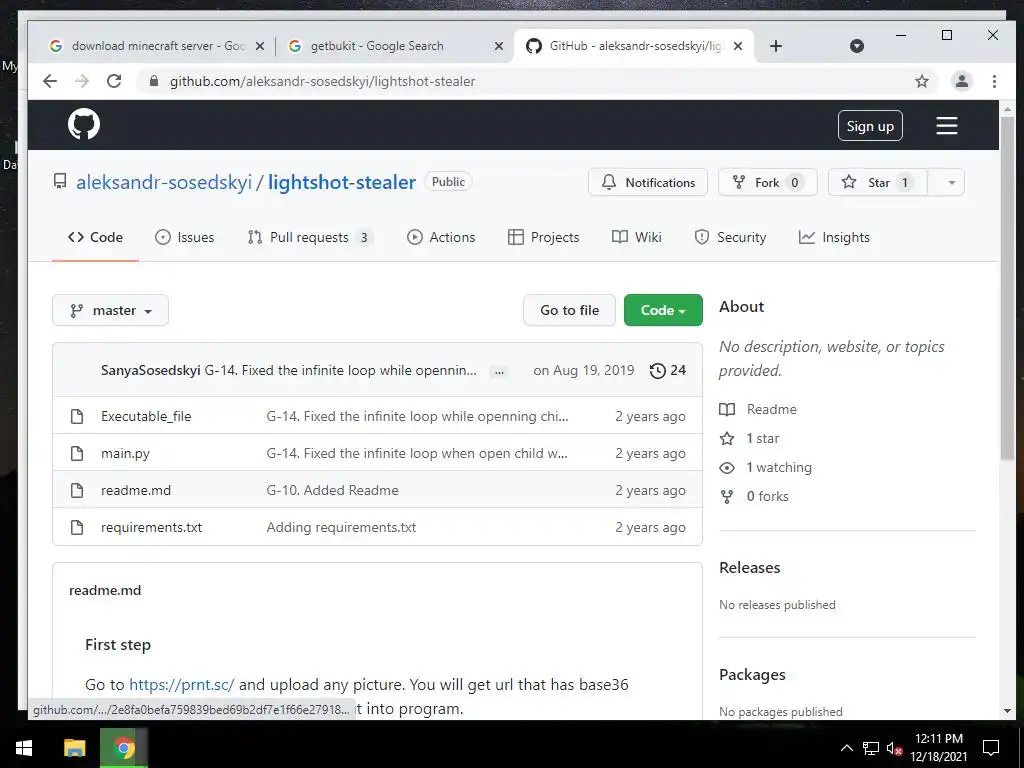Screen dimensions: 1024x768
Task: Open the Chrome profile avatar icon
Action: pyautogui.click(x=961, y=81)
